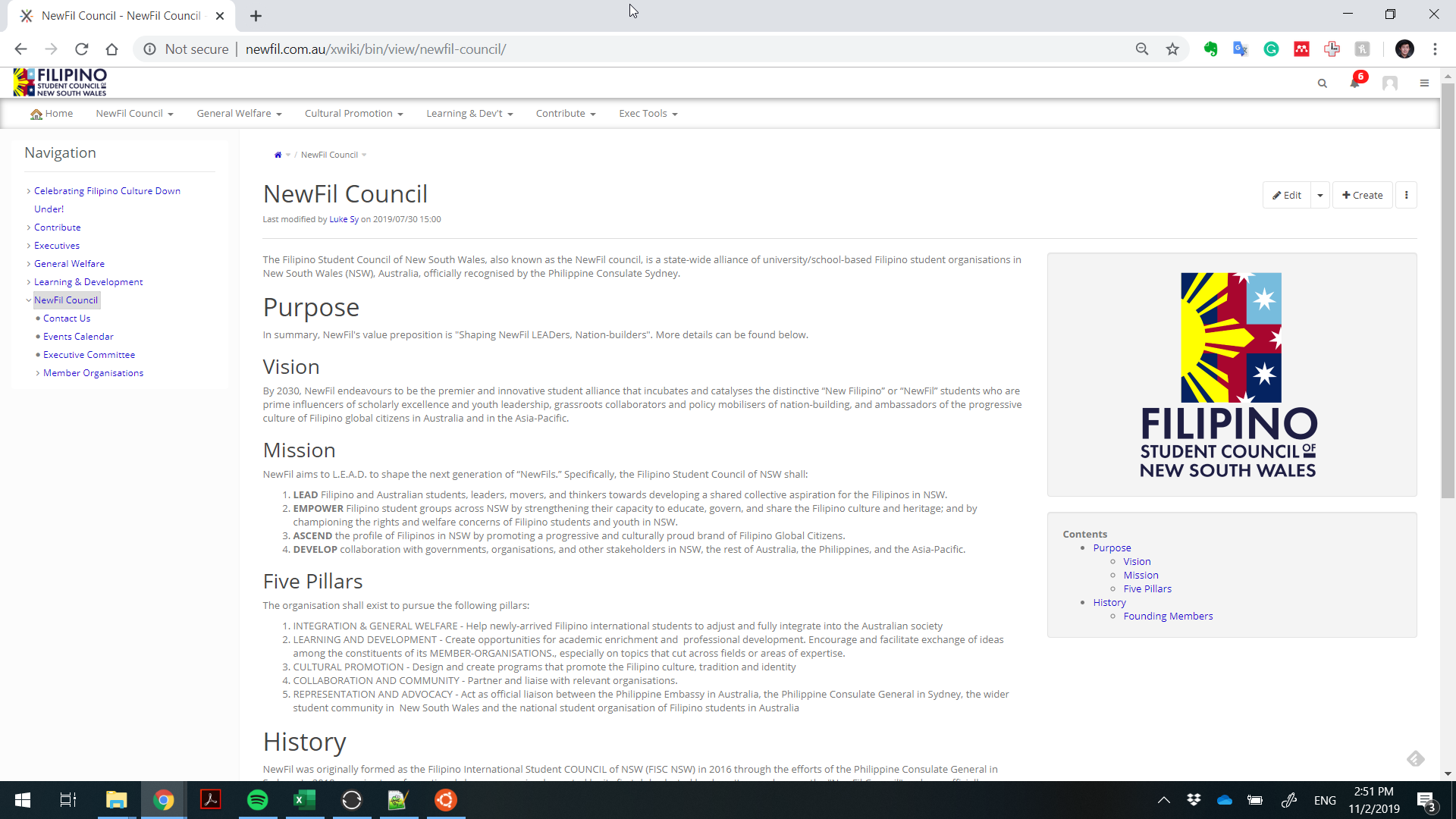
Task: Click the Filipino Student Council logo in header
Action: 60,82
